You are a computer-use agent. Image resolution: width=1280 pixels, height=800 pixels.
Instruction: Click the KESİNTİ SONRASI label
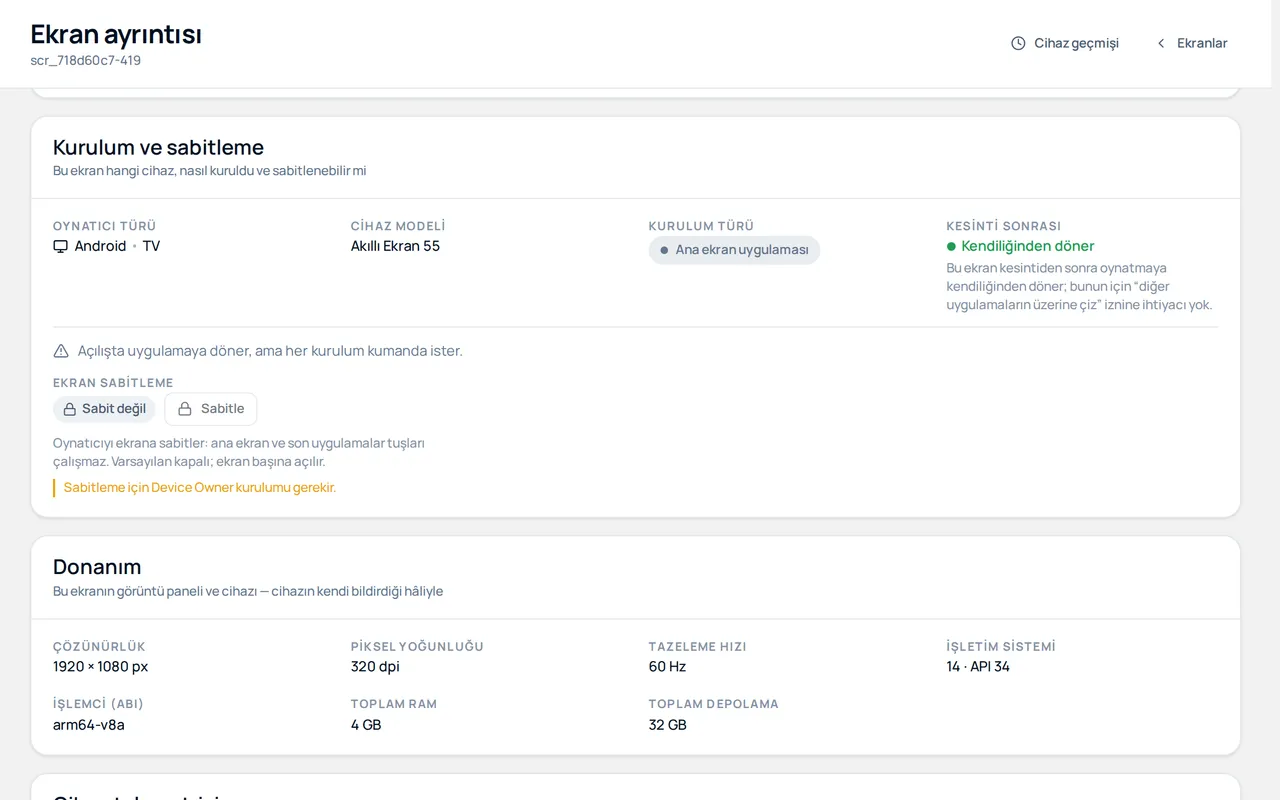(x=1004, y=226)
